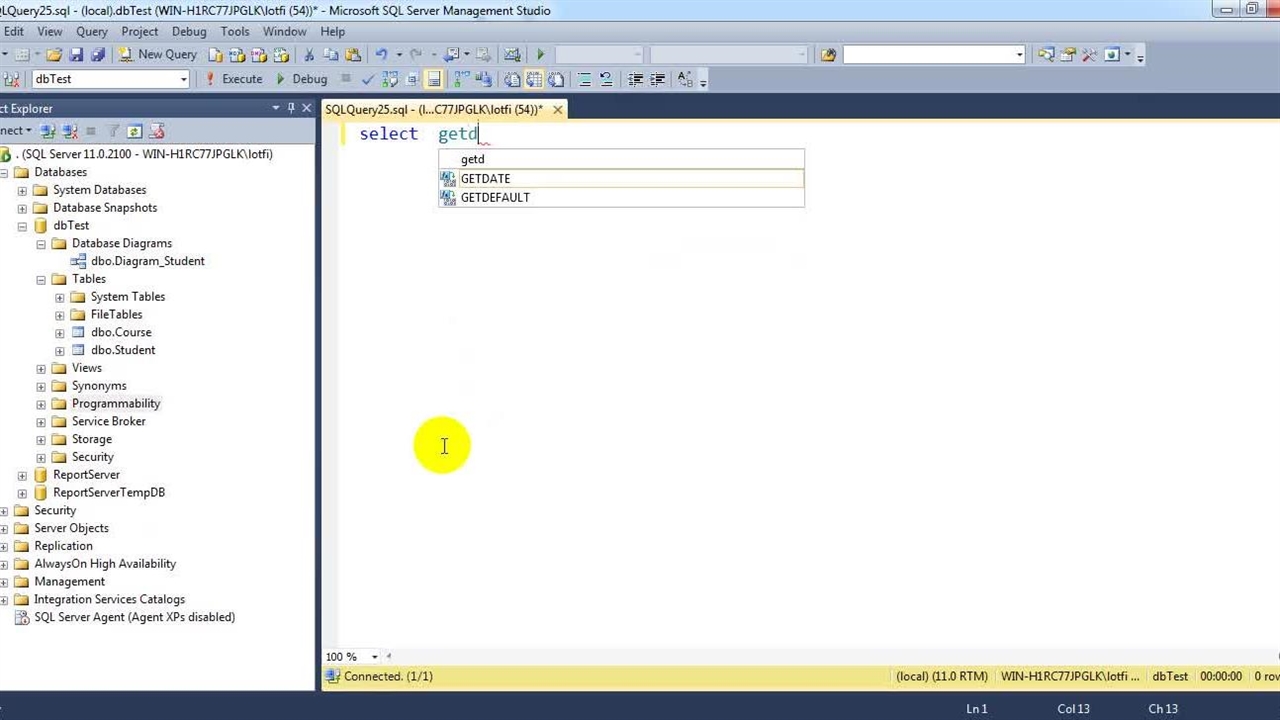Decrease the line indent
The image size is (1280, 720).
point(635,79)
